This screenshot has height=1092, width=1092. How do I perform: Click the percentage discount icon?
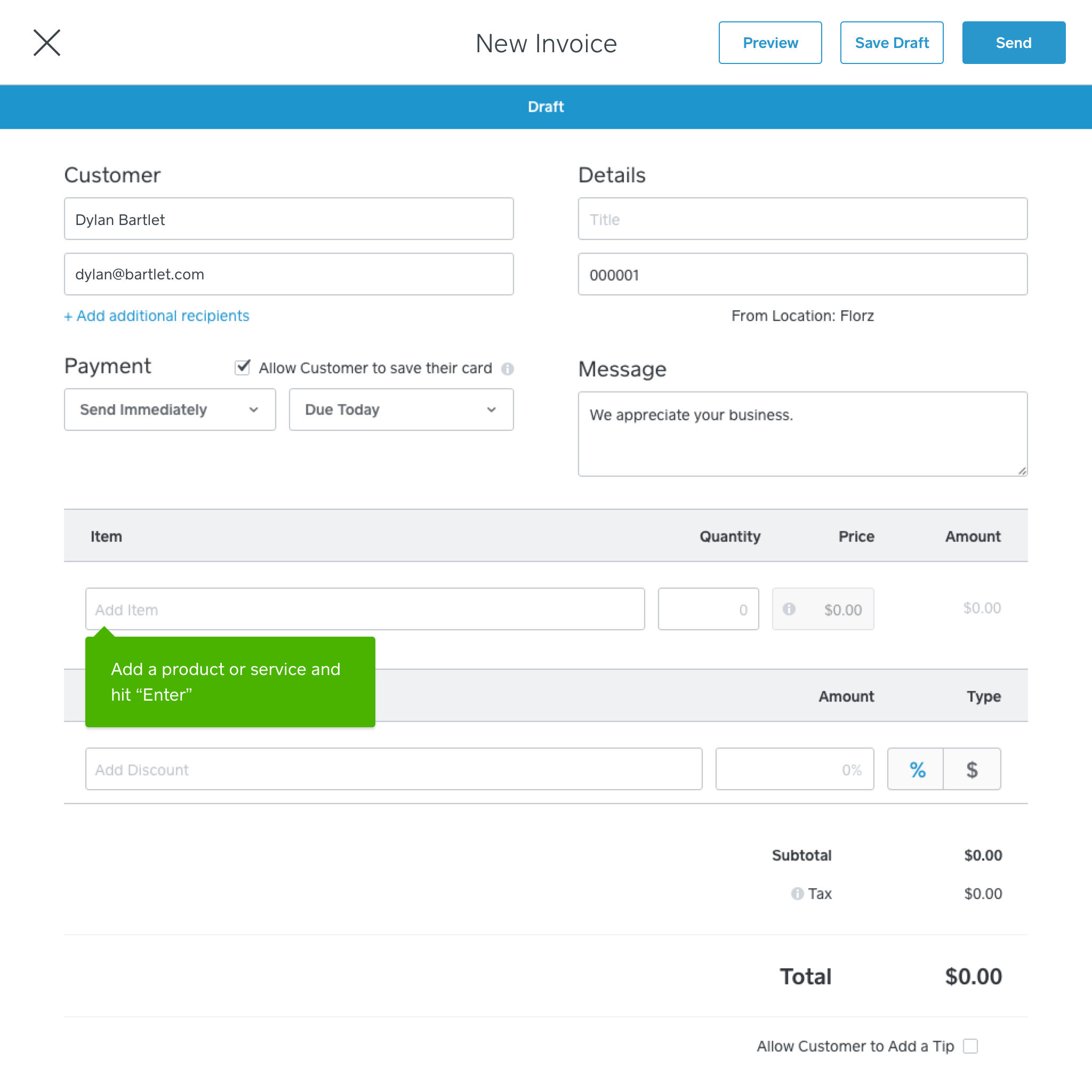pos(915,769)
